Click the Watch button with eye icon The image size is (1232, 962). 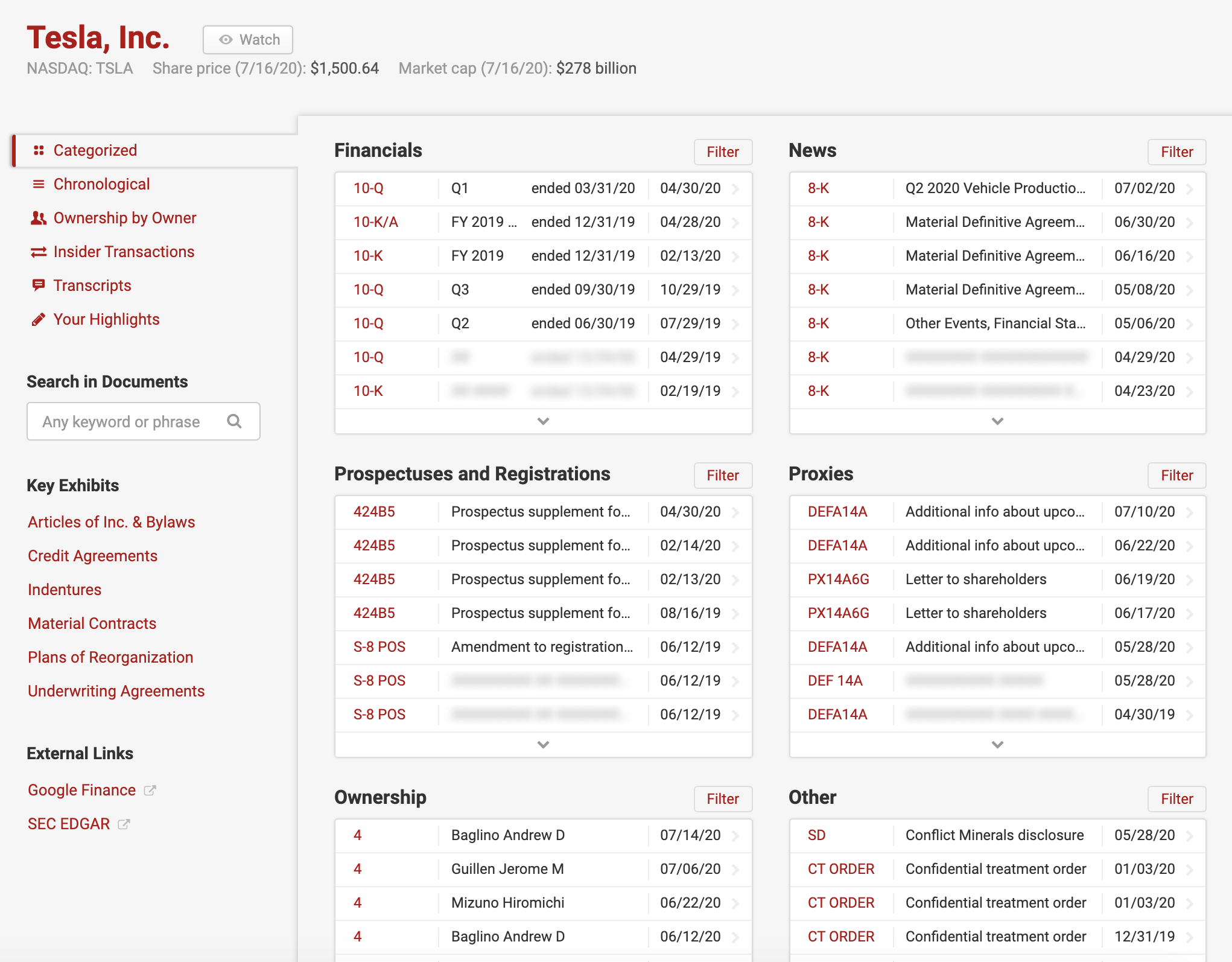pos(248,40)
